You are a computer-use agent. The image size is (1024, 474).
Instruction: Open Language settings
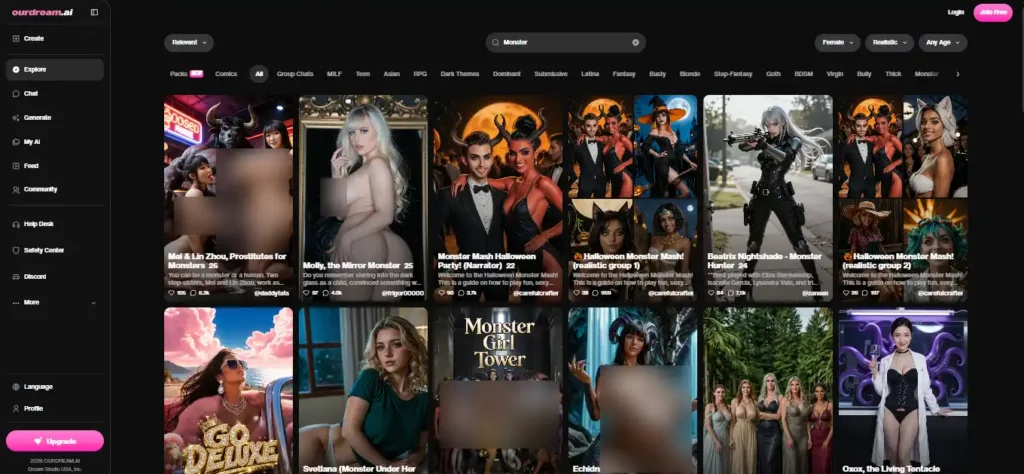coord(55,387)
